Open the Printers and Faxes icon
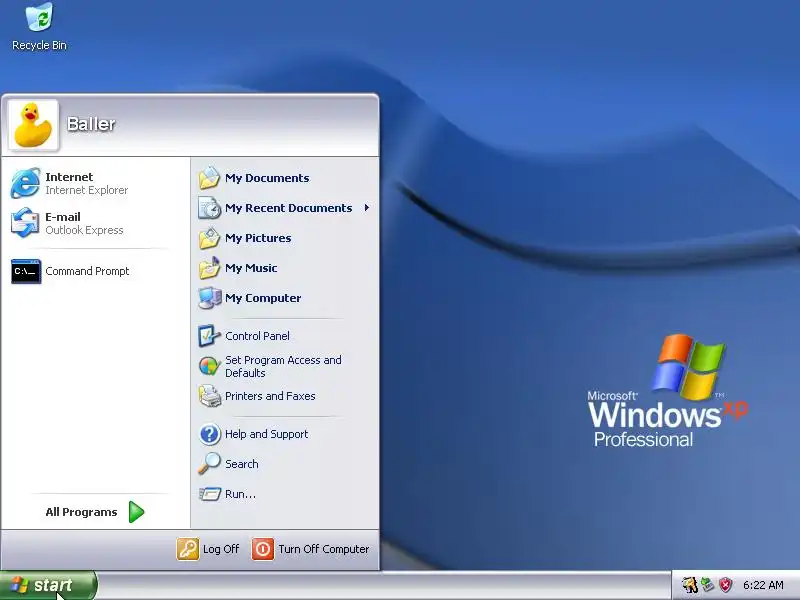Screen dimensions: 800x600 click(x=209, y=396)
